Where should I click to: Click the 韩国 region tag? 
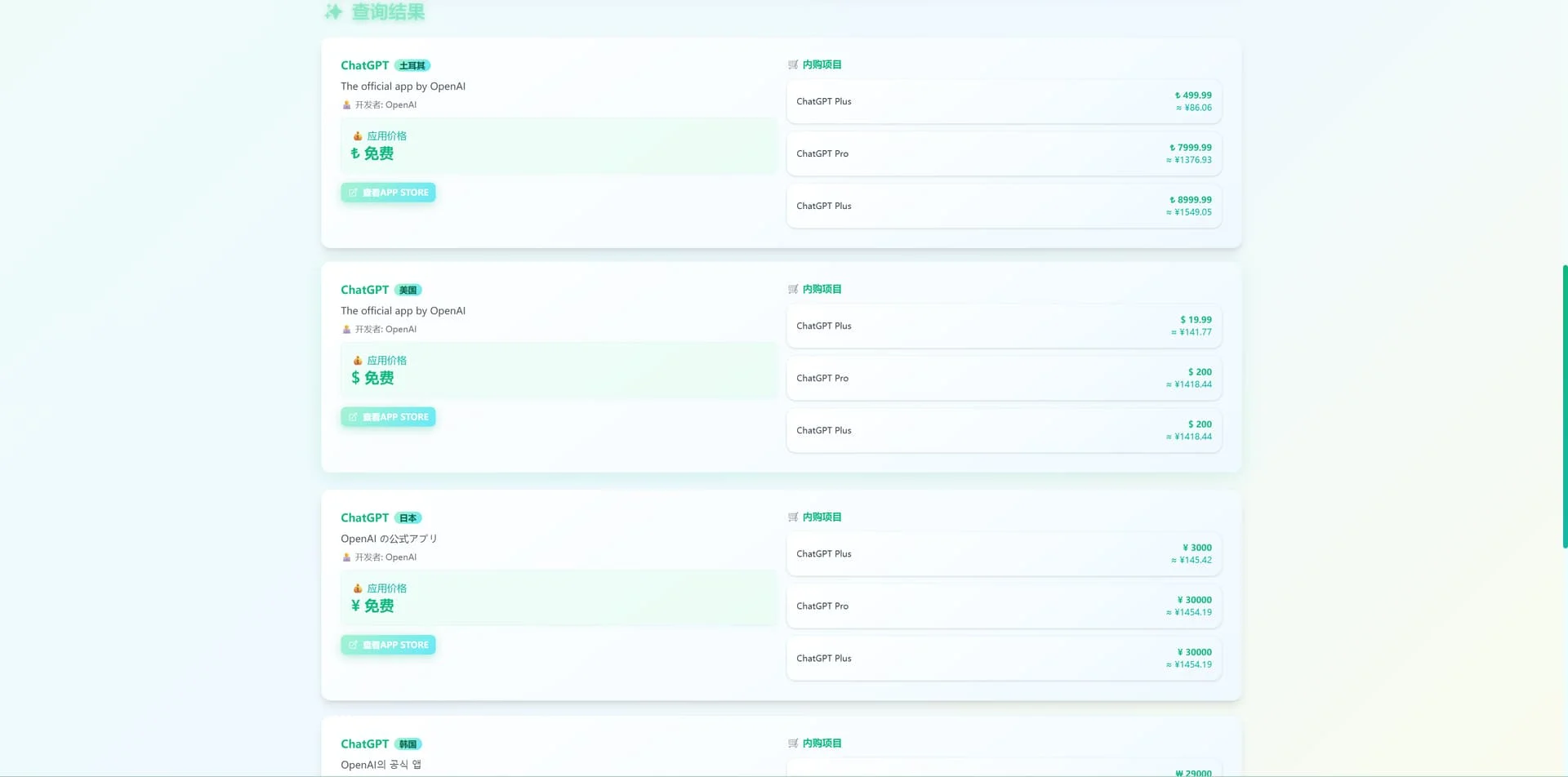(x=408, y=744)
